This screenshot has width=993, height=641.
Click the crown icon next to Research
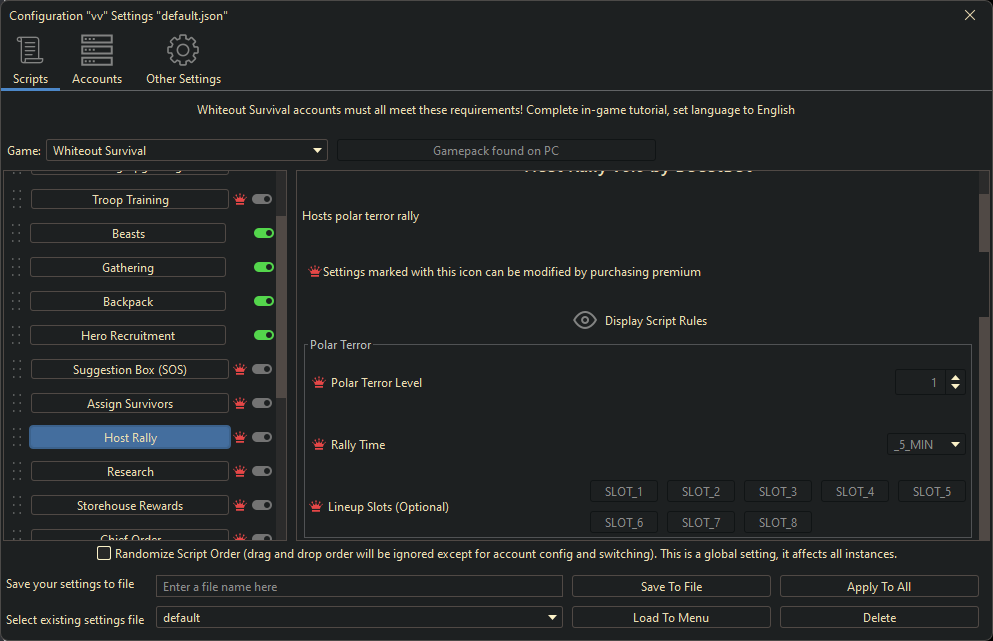240,471
